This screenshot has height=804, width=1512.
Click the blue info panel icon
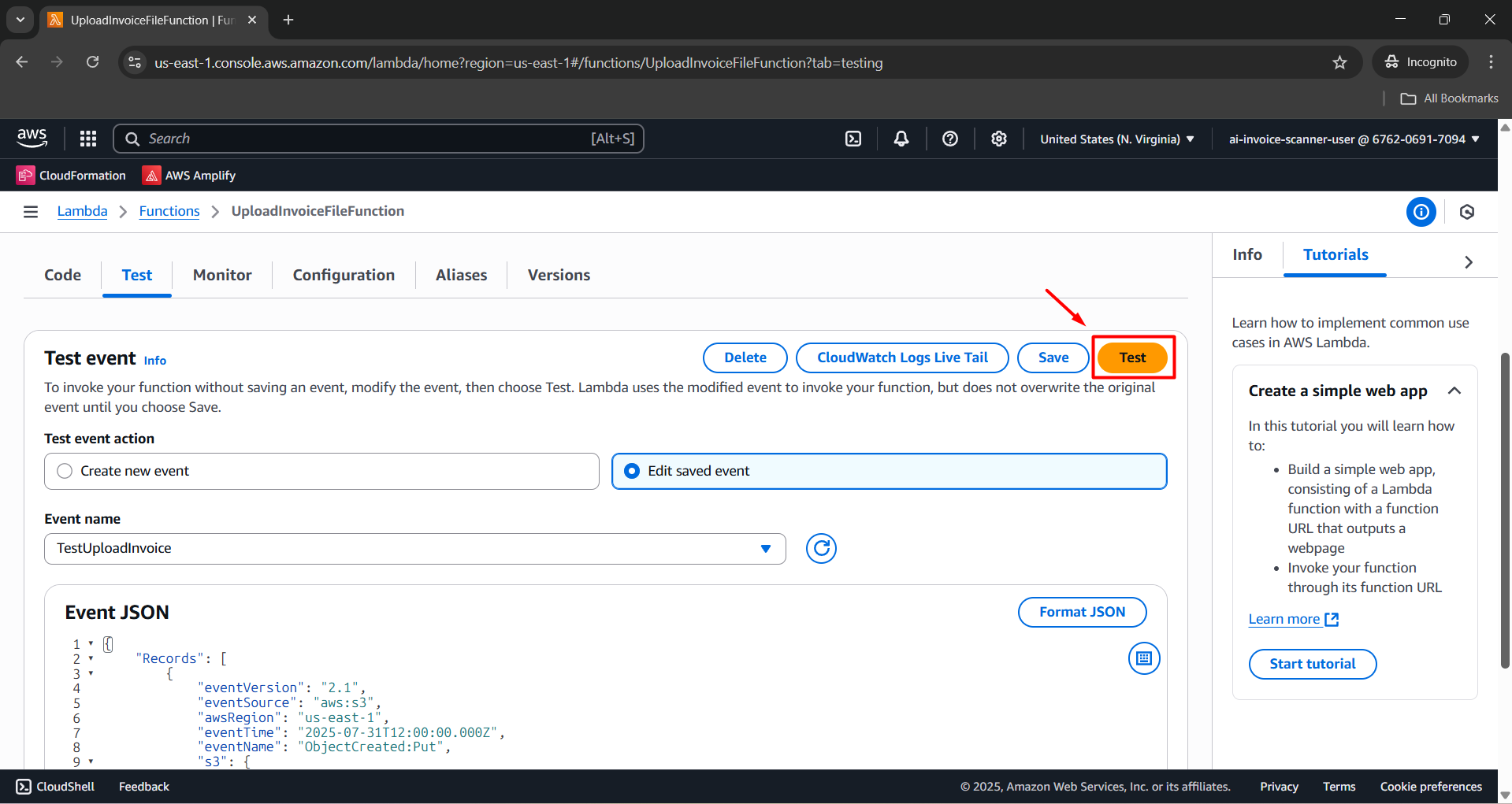(1421, 212)
